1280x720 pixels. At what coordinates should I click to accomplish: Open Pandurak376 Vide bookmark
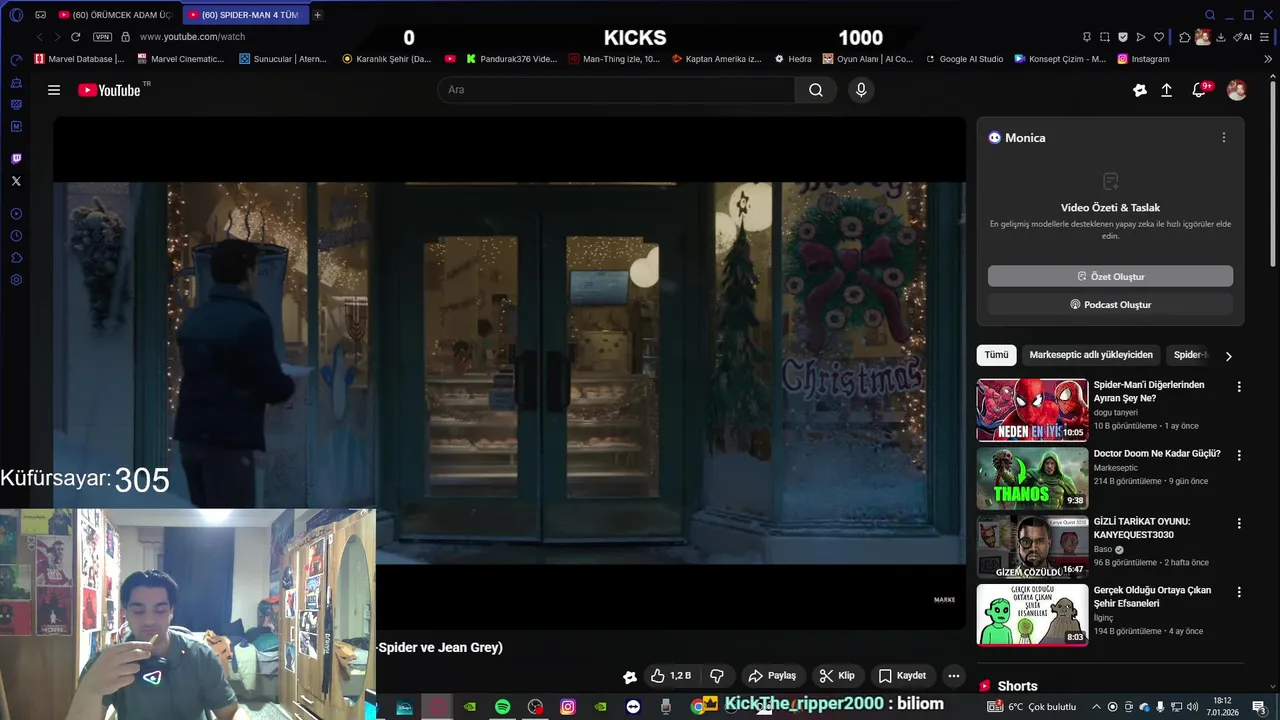(x=511, y=59)
